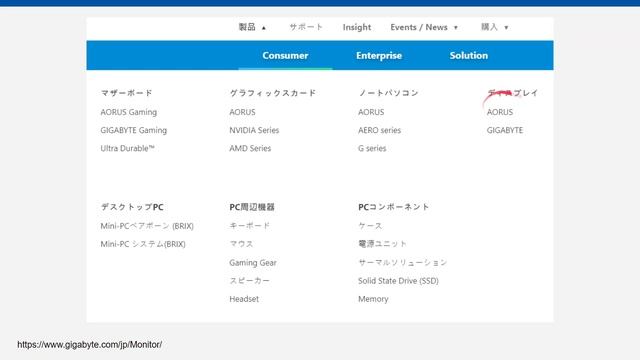Open the 電源ユニット power supply link
640x360 pixels.
click(x=382, y=244)
